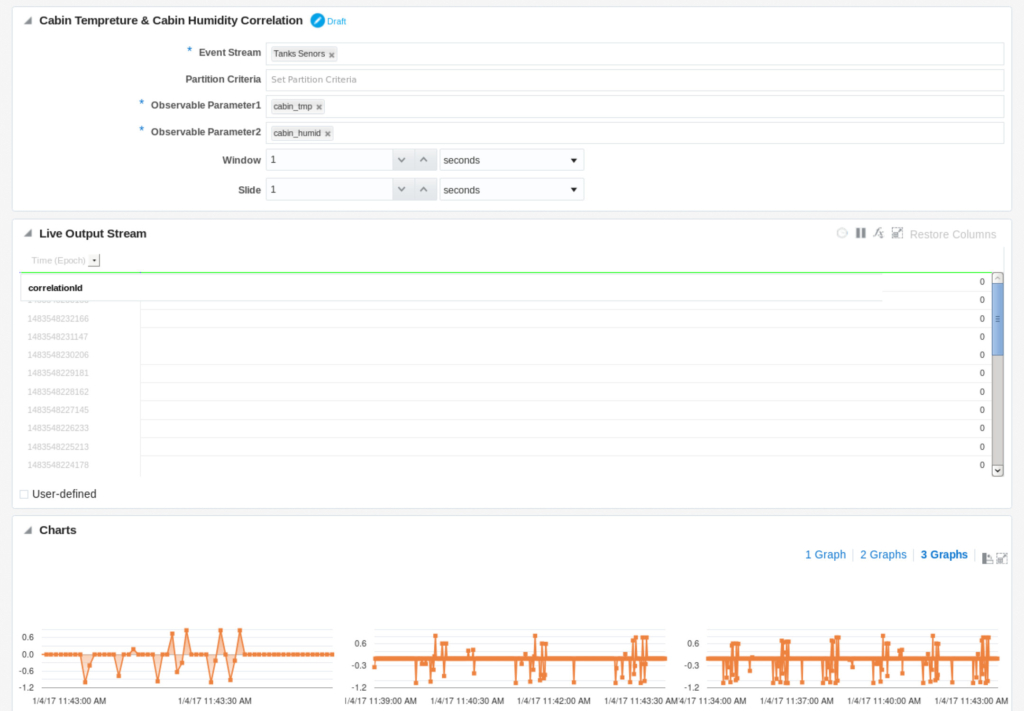1024x711 pixels.
Task: Select the 3 Graphs view
Action: tap(944, 554)
